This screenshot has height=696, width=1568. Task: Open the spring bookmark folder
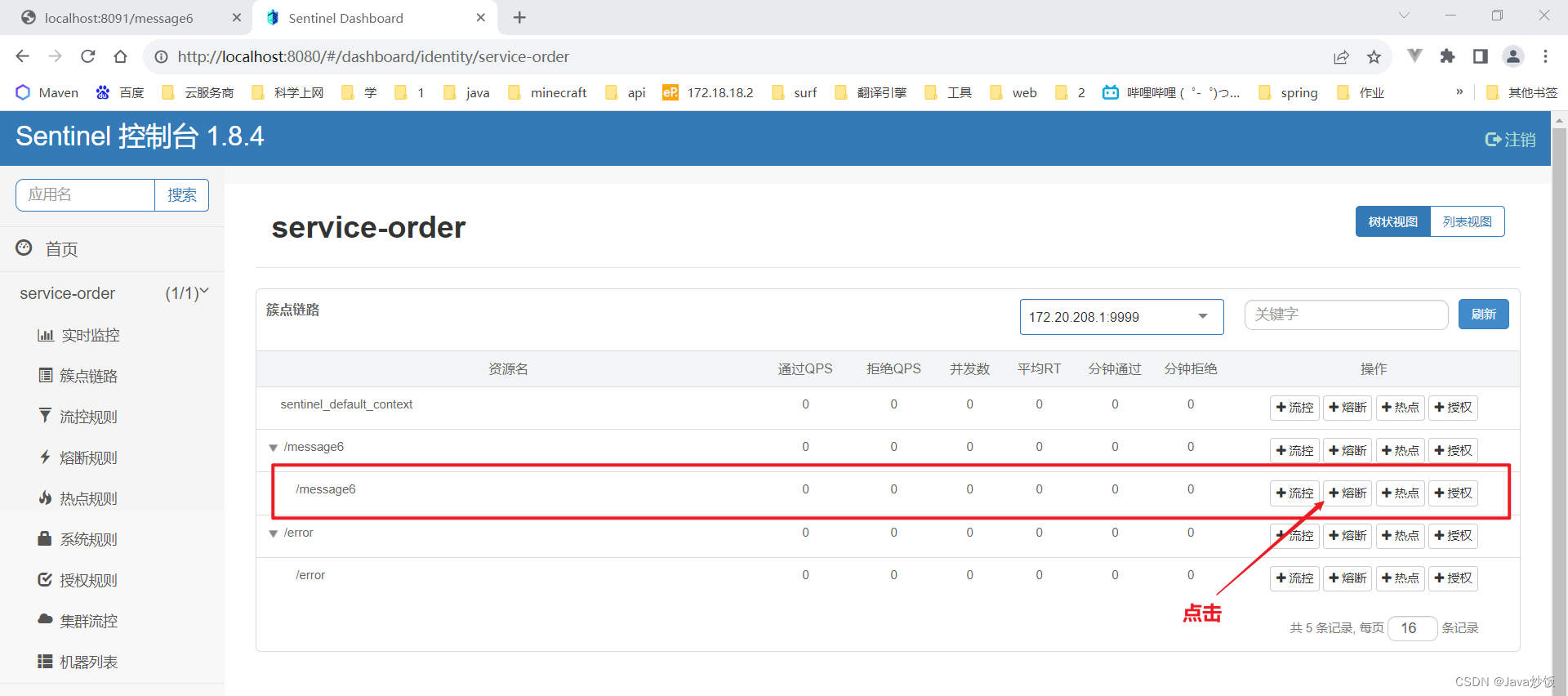(1288, 92)
